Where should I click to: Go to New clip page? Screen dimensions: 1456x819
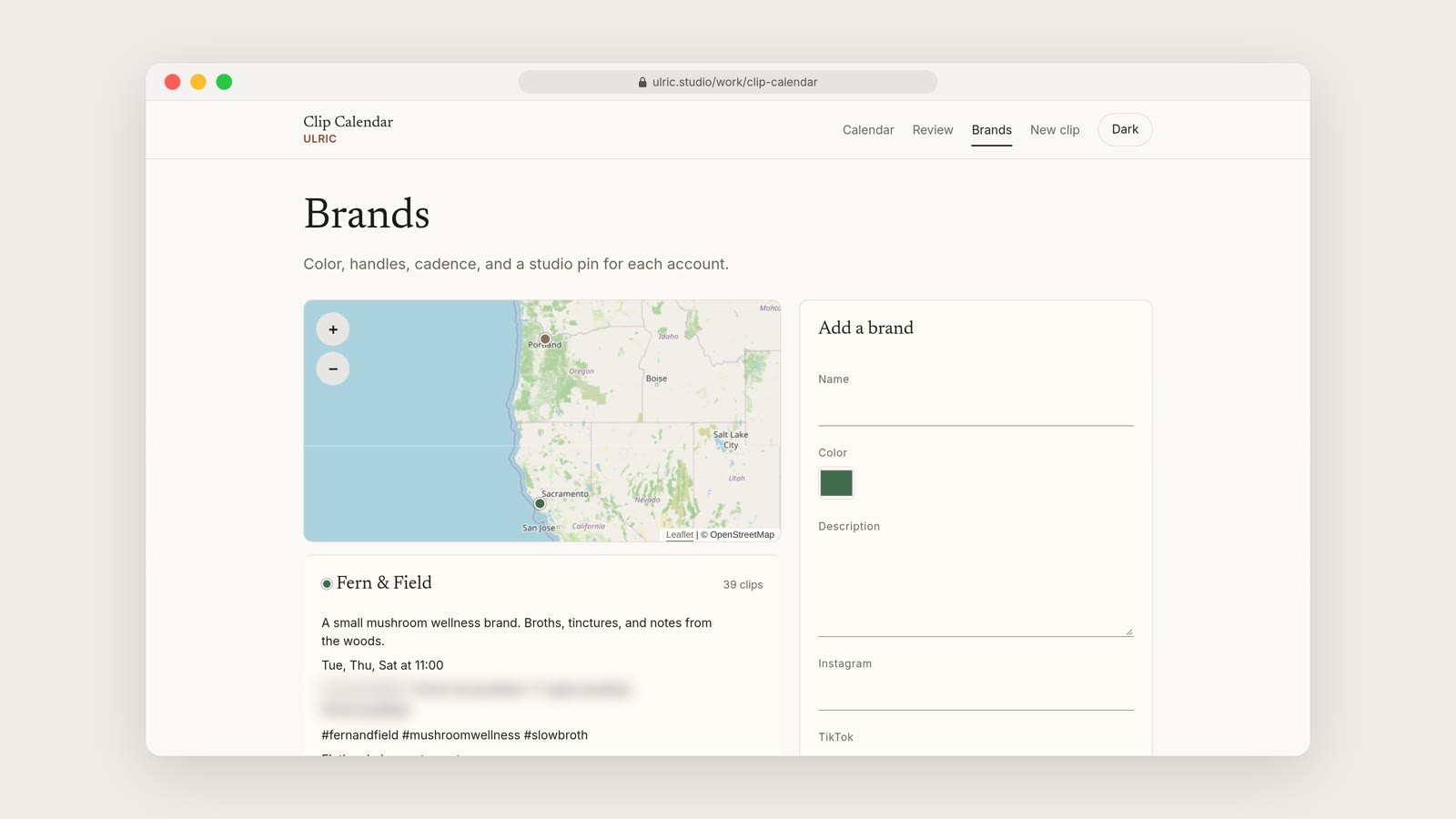pos(1055,130)
